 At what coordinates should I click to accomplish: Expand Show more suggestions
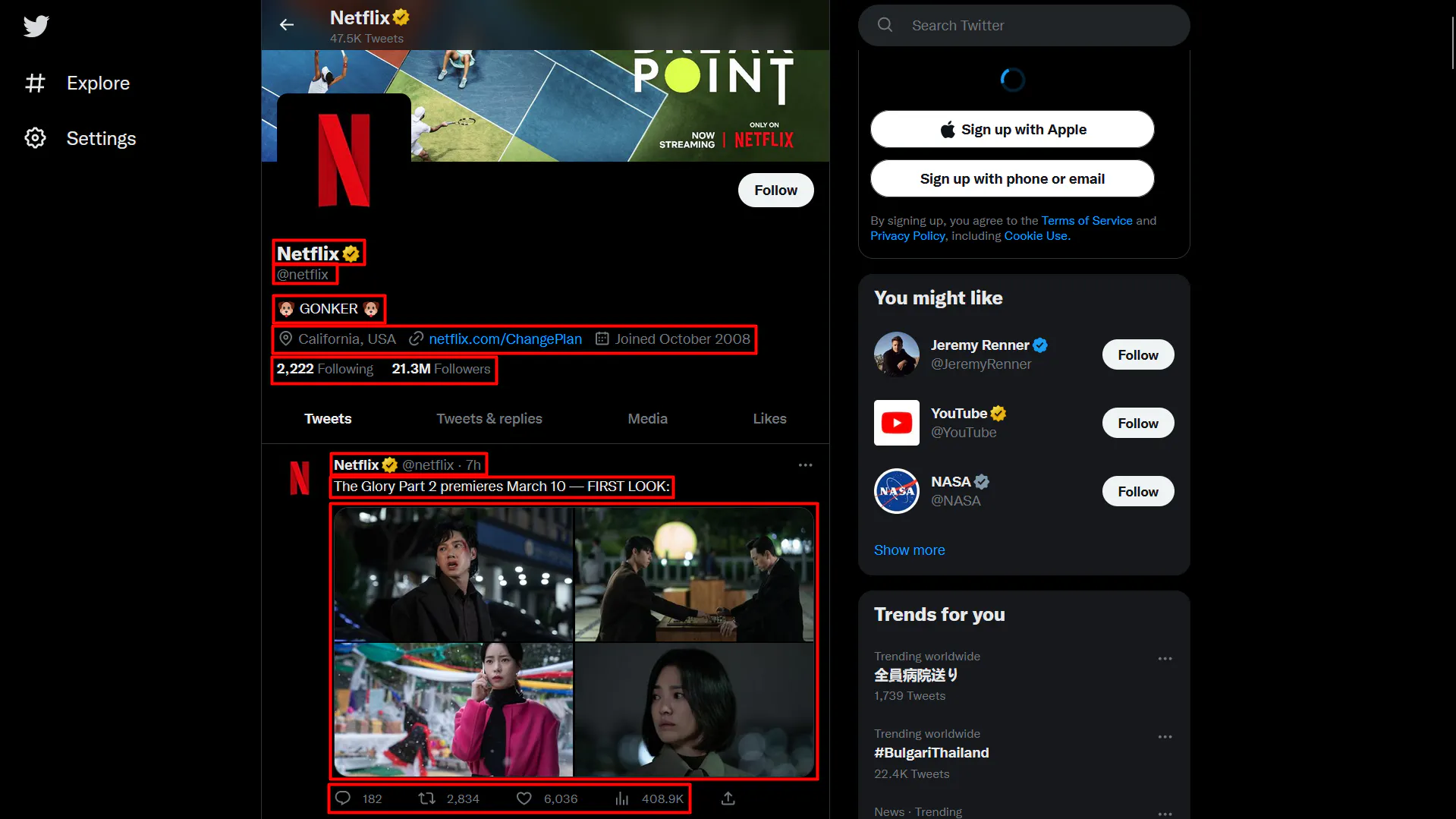click(x=909, y=550)
